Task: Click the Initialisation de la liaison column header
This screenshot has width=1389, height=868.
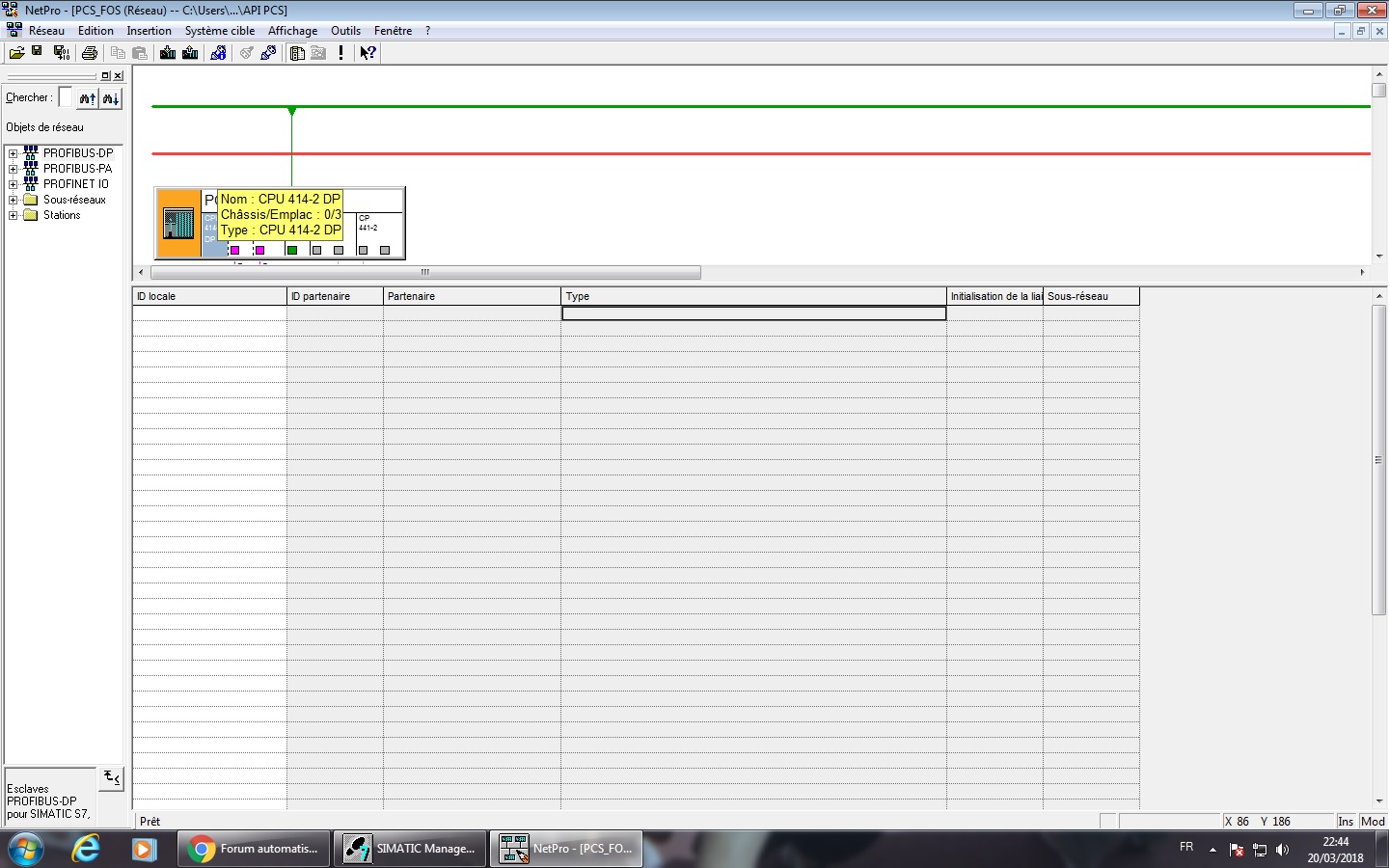Action: (x=994, y=296)
